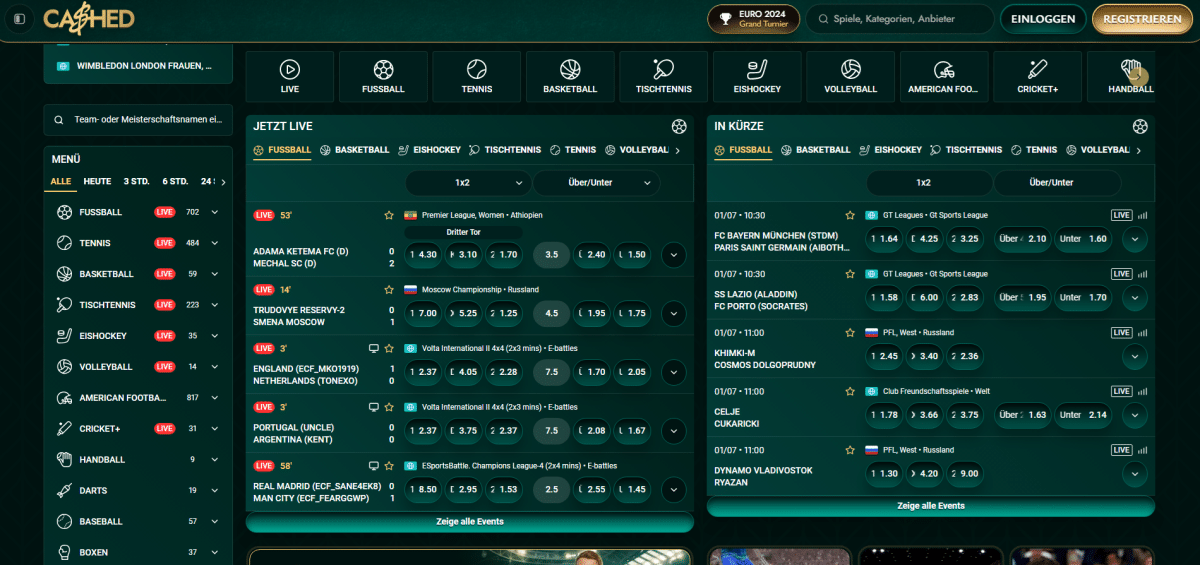Screen dimensions: 1200x565
Task: Favorite the Trudovye Reservy-2 match star
Action: [x=389, y=289]
